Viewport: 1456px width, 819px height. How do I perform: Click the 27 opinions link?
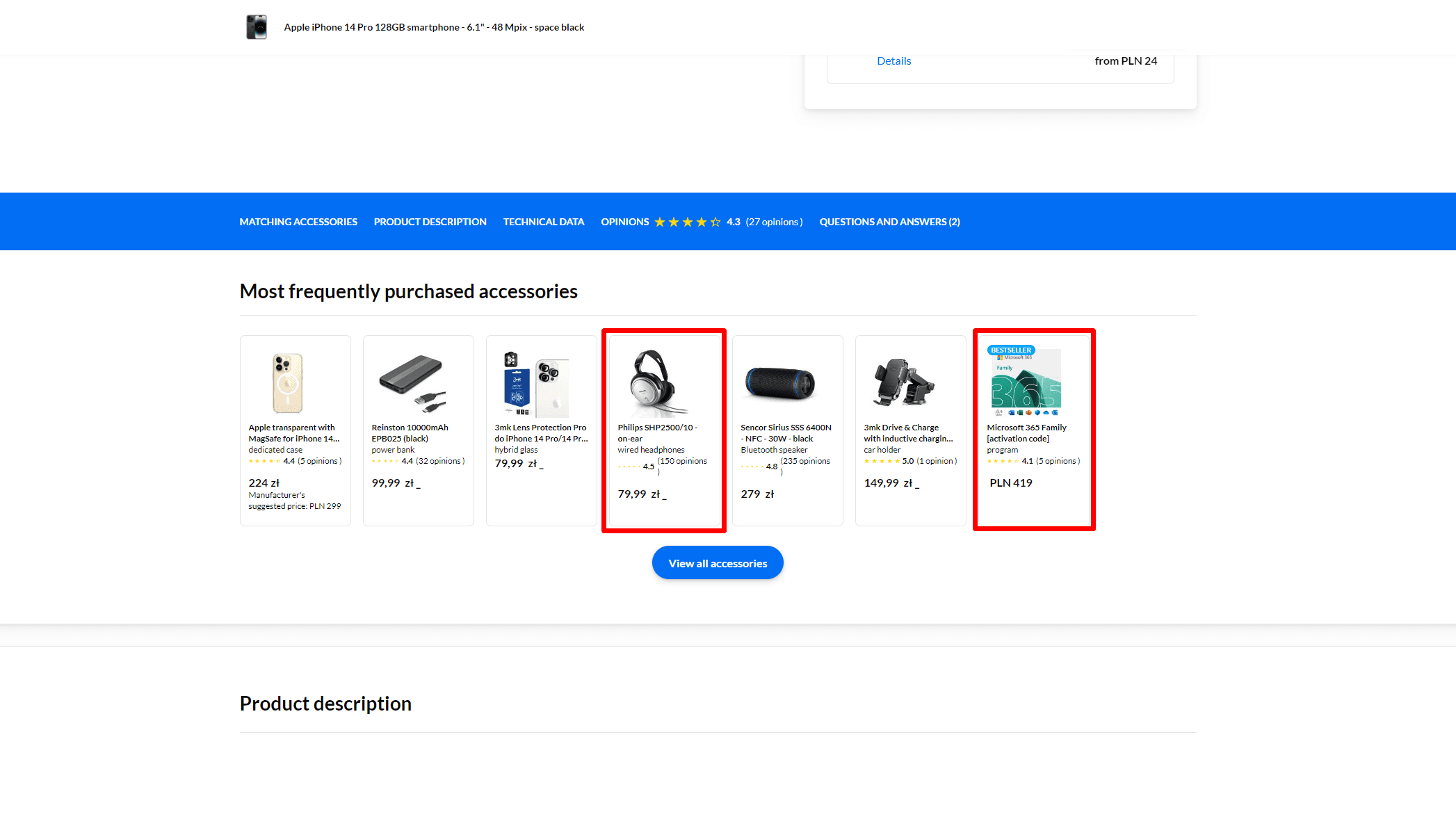[x=774, y=221]
